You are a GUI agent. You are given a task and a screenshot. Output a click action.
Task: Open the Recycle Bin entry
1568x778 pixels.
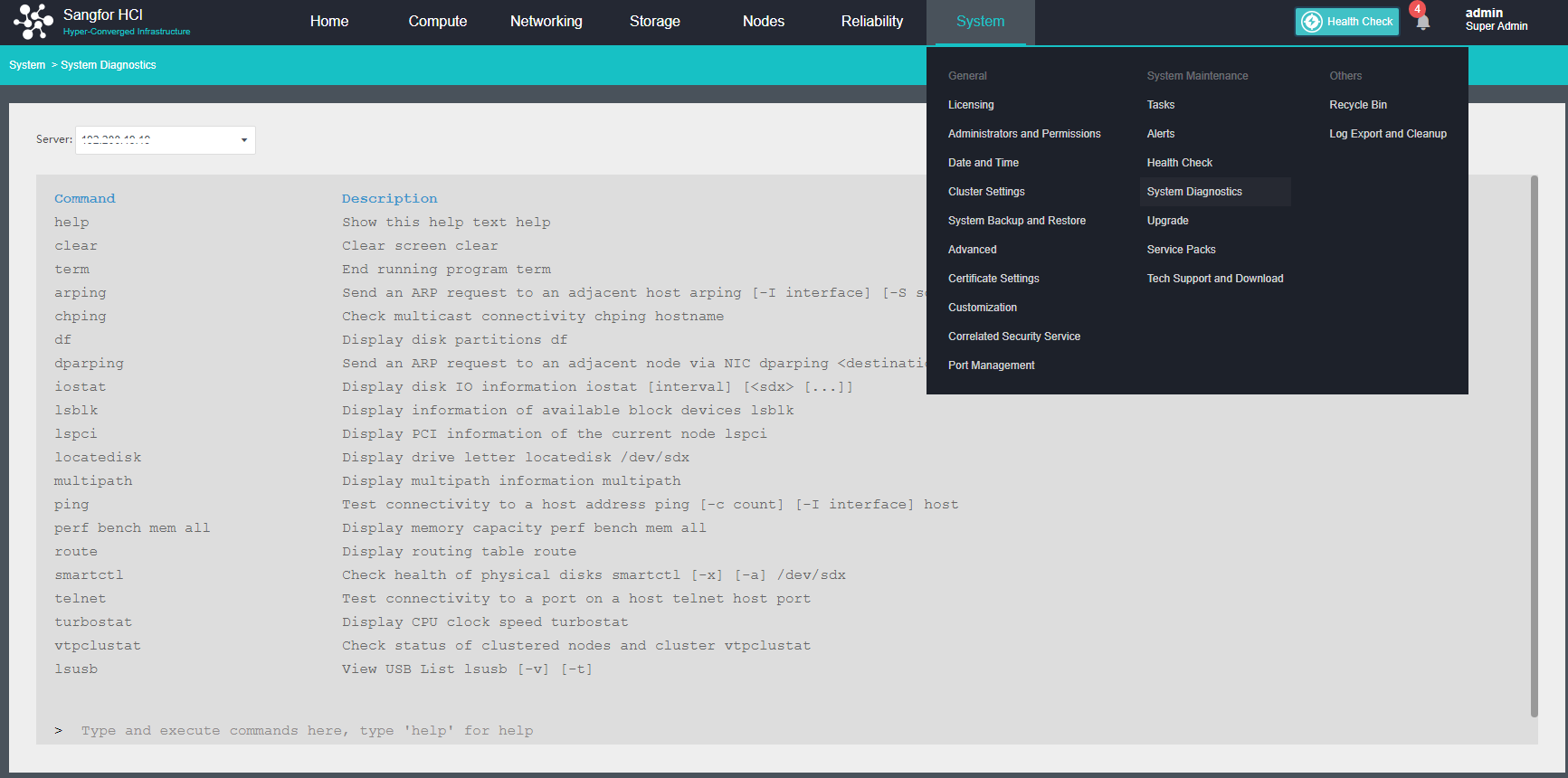(x=1357, y=105)
